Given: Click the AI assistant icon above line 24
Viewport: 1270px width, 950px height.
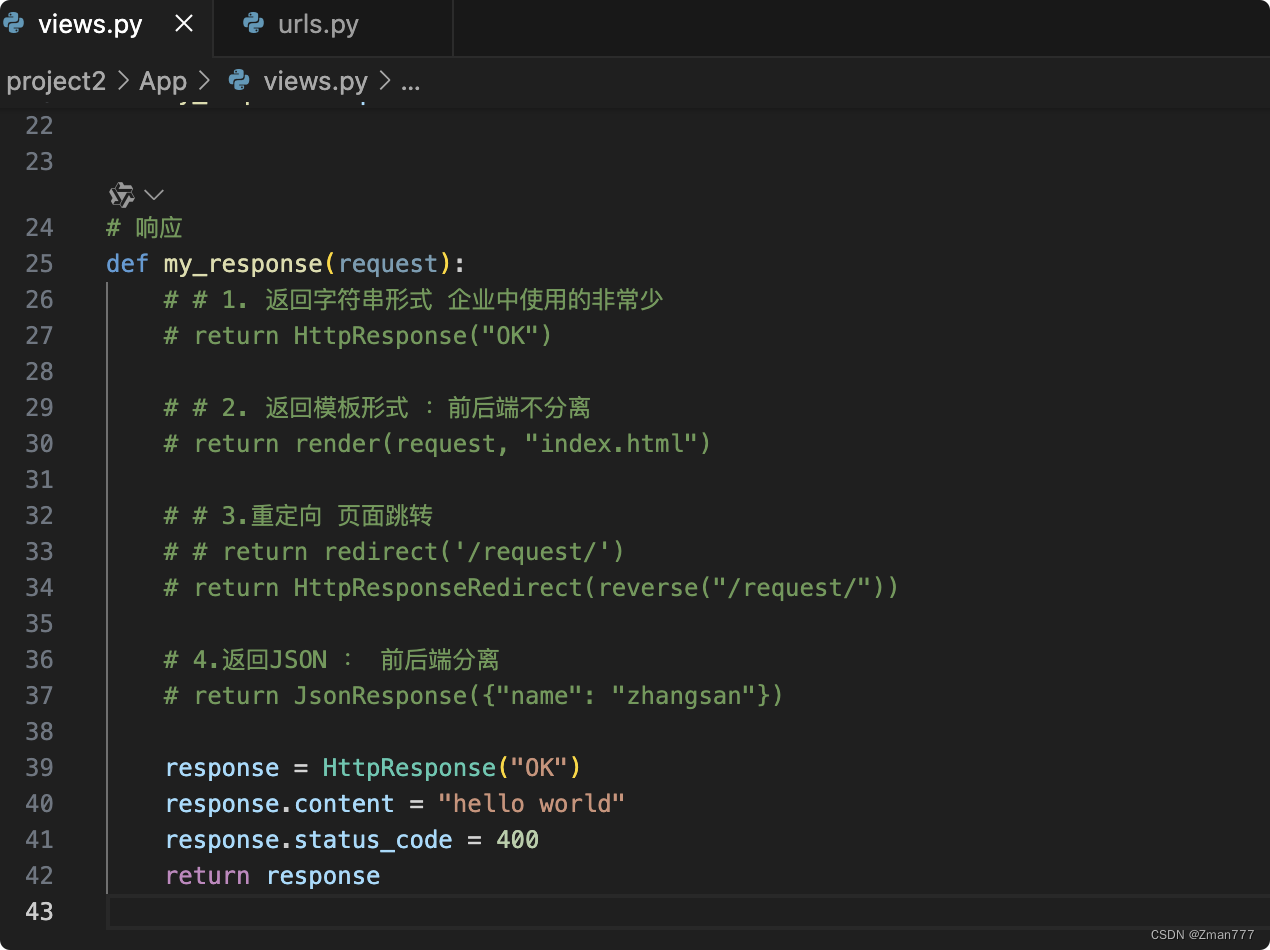Looking at the screenshot, I should tap(120, 194).
